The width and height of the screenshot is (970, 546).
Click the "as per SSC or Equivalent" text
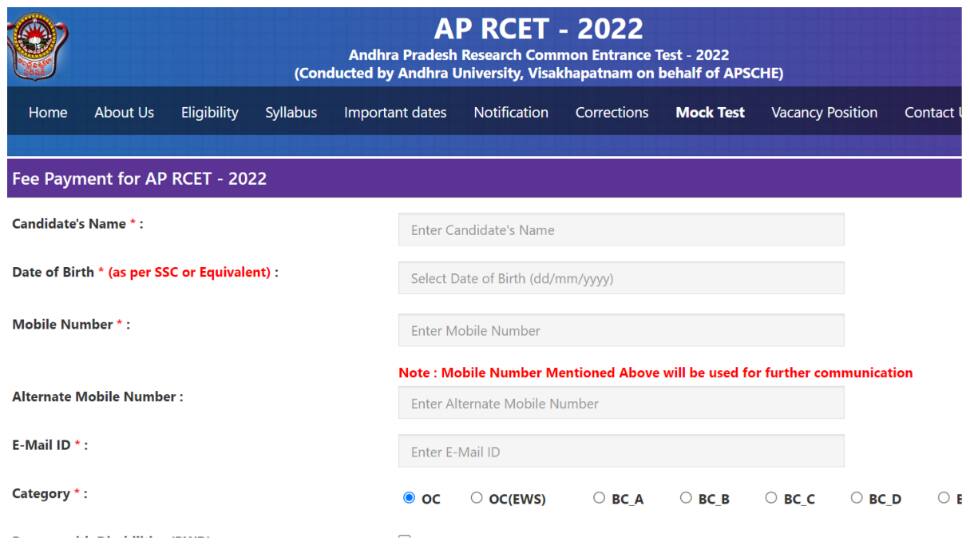click(x=189, y=272)
